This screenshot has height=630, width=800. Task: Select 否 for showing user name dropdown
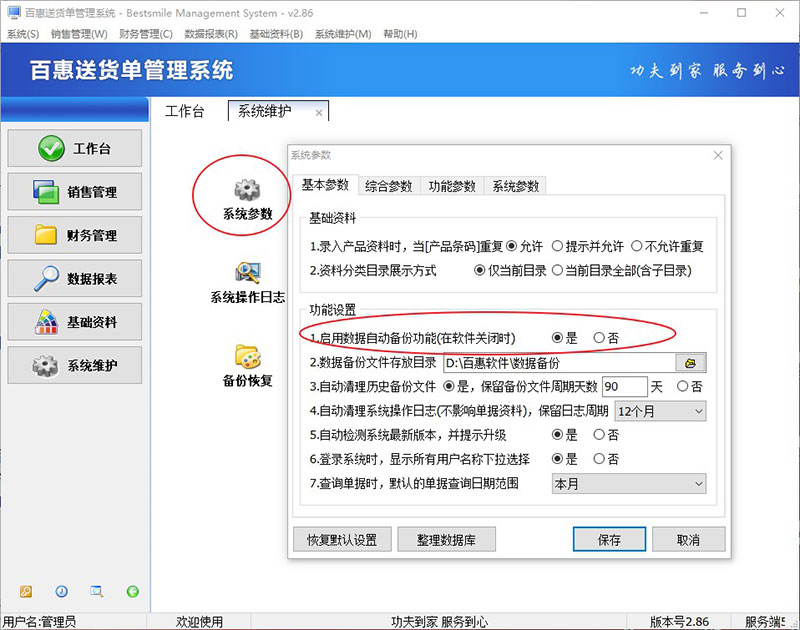tap(606, 459)
